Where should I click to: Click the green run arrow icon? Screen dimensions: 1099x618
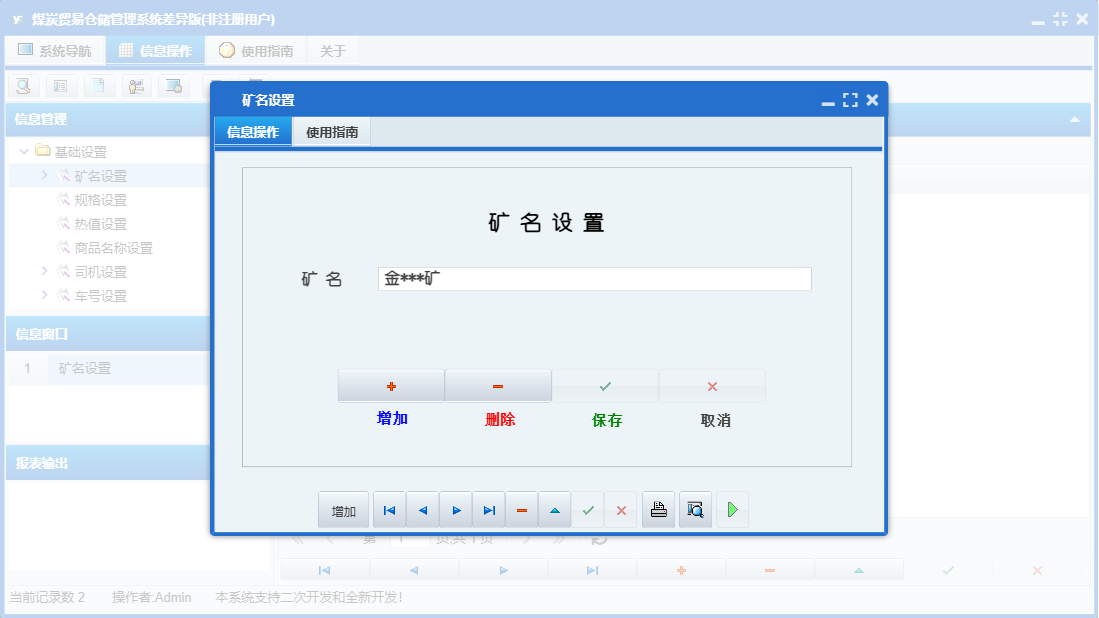point(732,509)
